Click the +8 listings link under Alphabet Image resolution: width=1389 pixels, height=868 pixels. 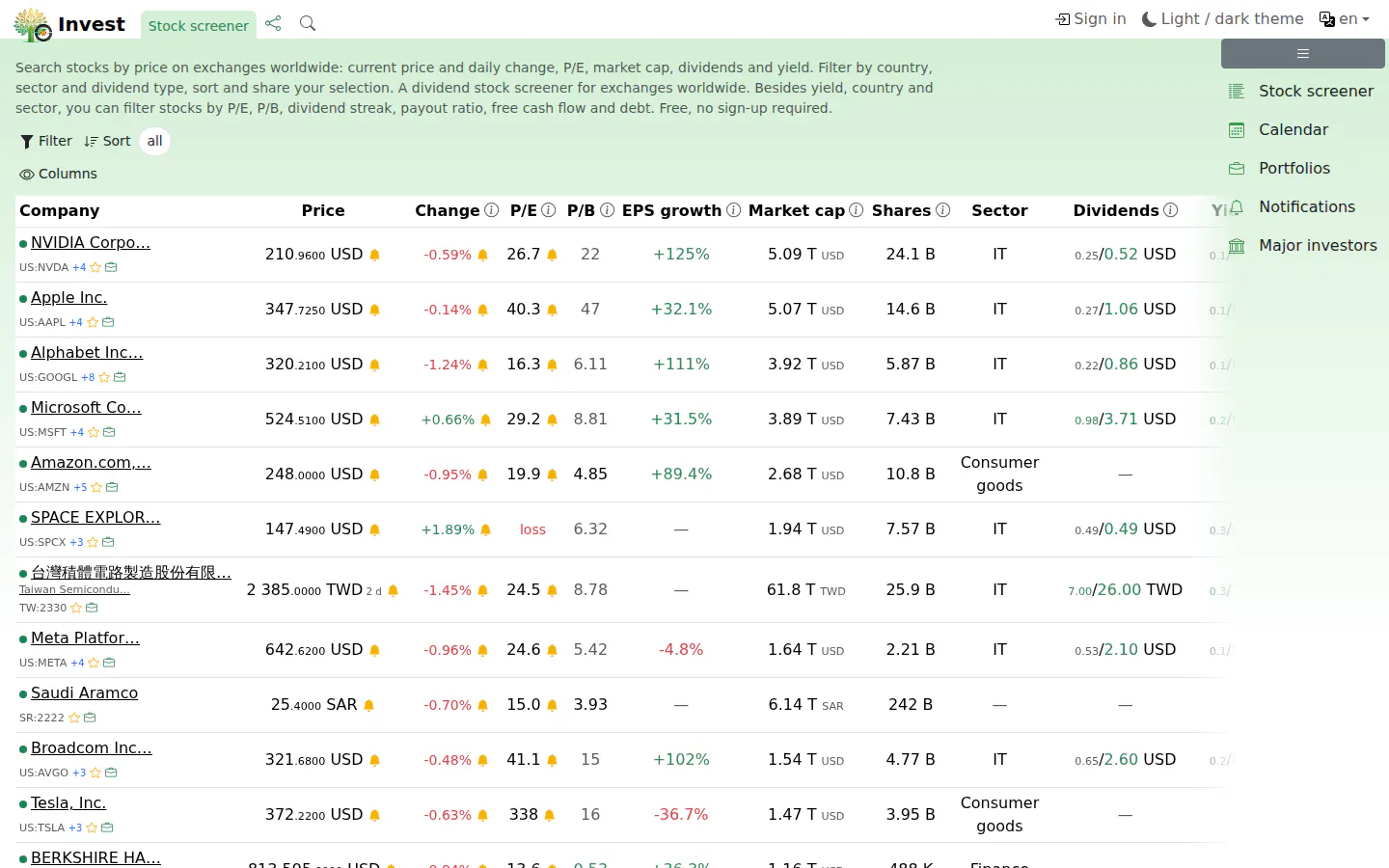tap(88, 377)
